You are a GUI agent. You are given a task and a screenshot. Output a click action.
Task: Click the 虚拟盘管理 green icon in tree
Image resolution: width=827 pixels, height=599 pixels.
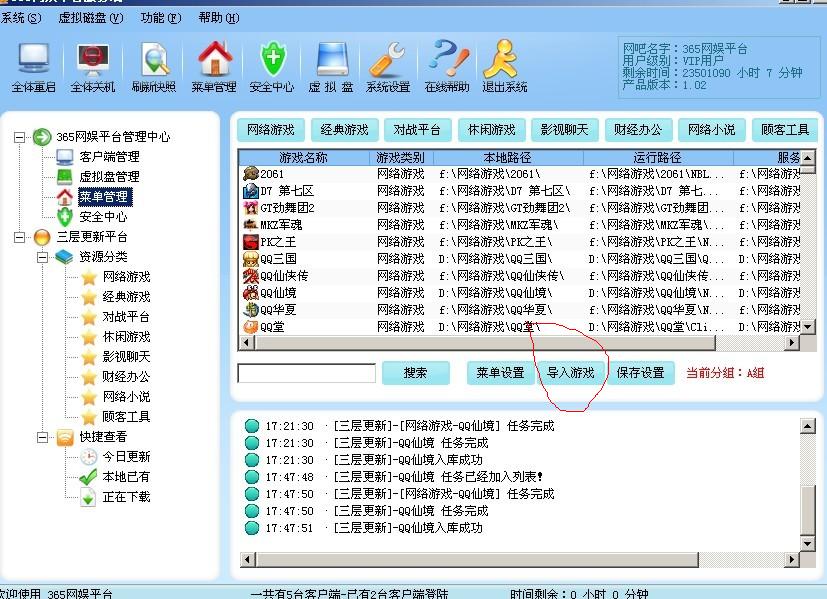coord(65,177)
